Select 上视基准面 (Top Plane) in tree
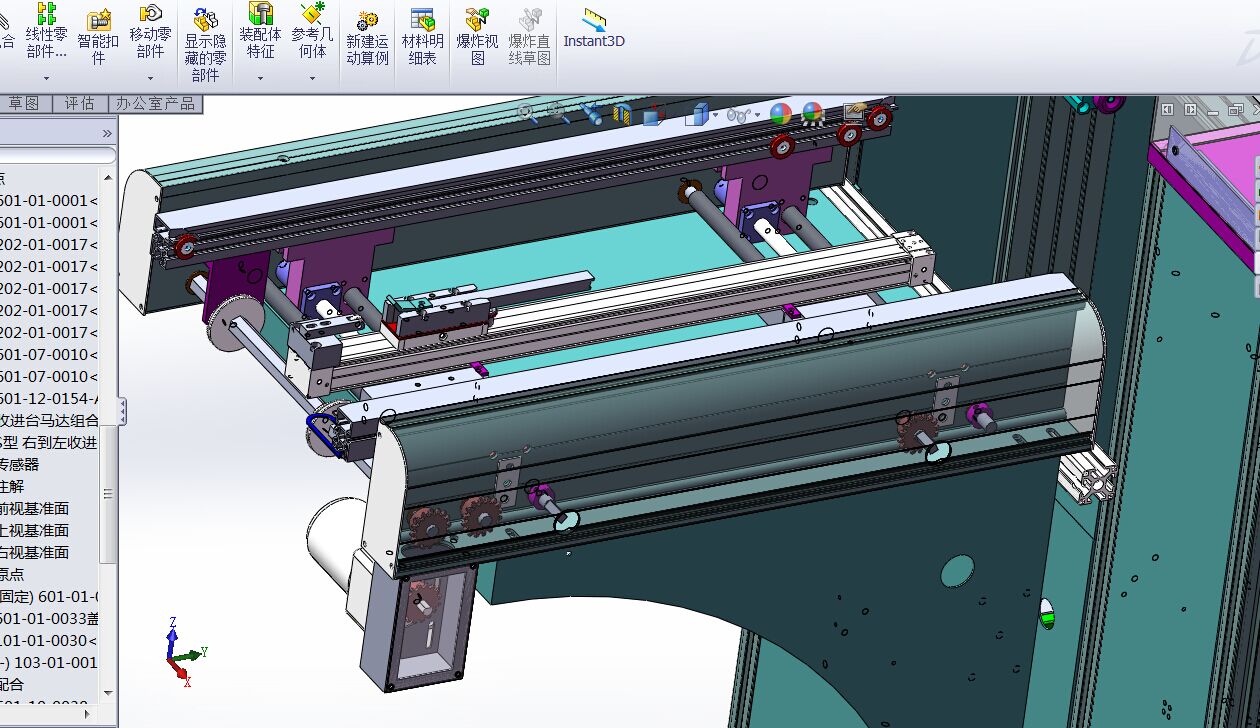This screenshot has height=728, width=1260. click(x=35, y=530)
